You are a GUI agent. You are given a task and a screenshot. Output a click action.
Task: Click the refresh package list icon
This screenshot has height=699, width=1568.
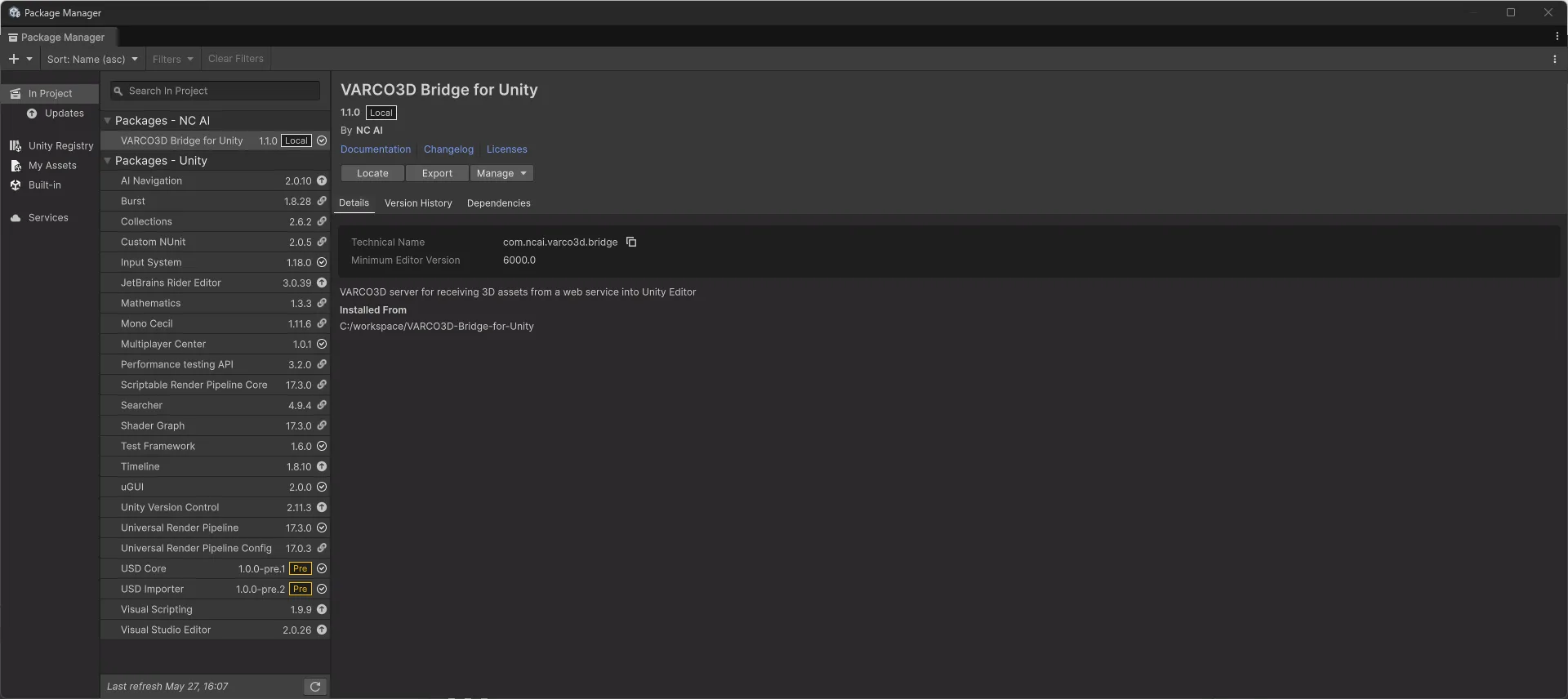[315, 687]
